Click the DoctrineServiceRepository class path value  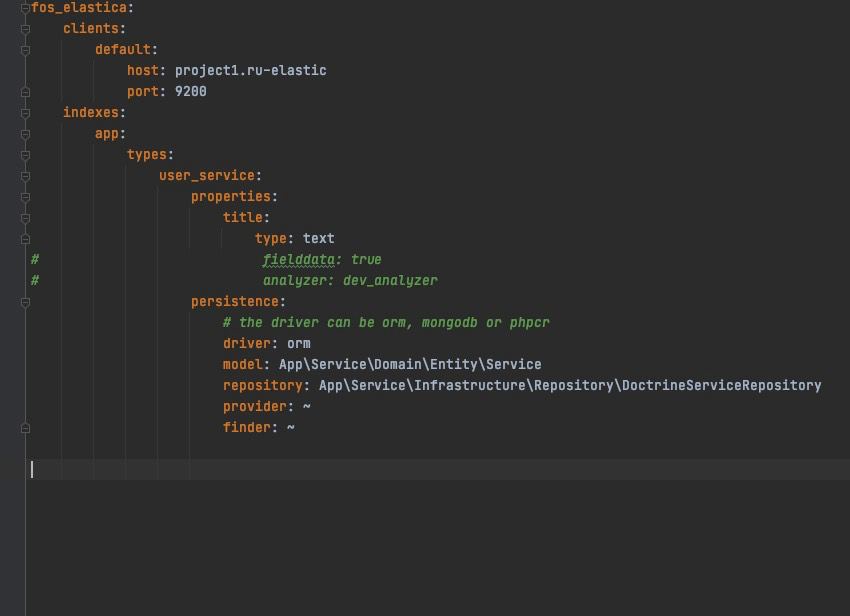pos(570,386)
